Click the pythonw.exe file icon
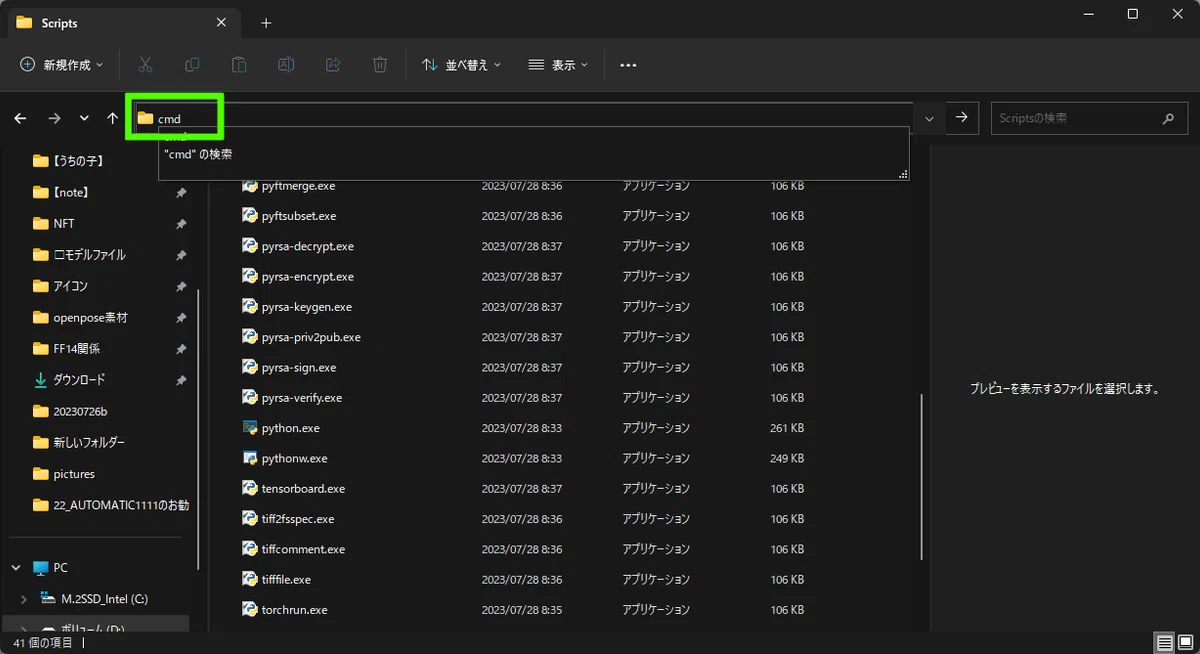This screenshot has width=1200, height=654. 250,458
